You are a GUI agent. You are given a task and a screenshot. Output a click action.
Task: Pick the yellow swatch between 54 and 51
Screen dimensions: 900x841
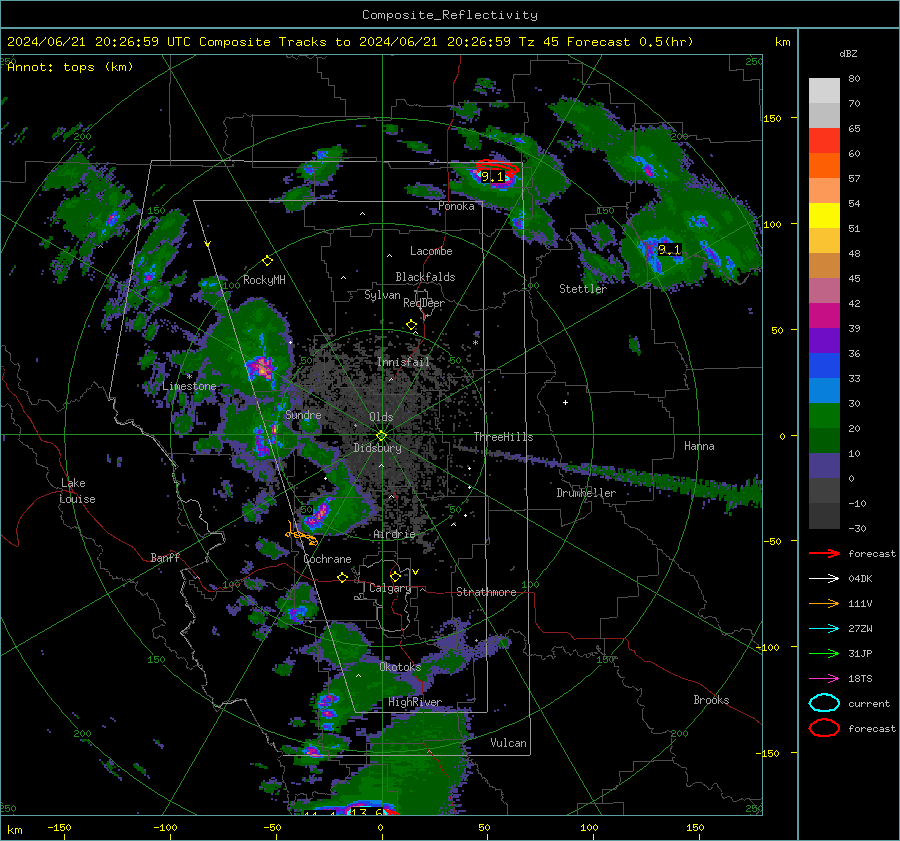pyautogui.click(x=824, y=215)
